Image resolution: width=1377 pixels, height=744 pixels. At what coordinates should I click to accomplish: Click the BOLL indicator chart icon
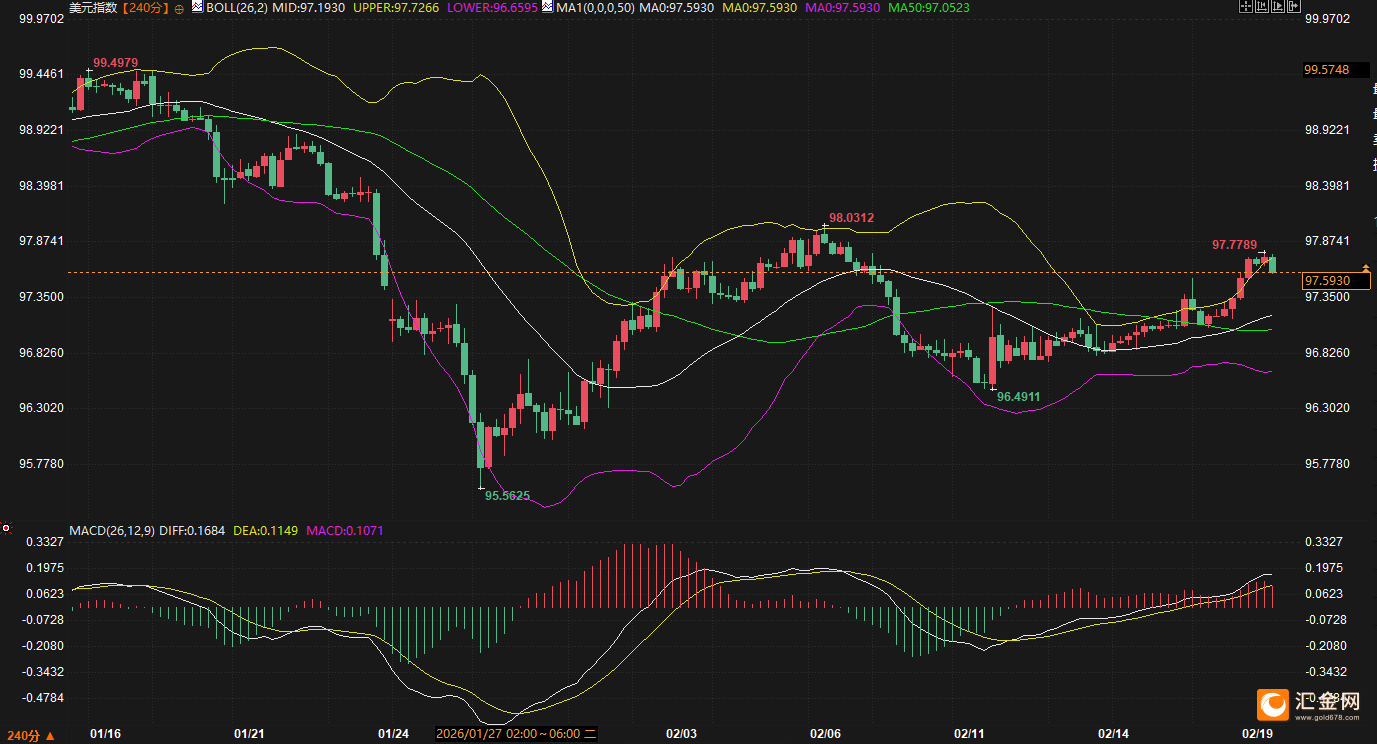(x=197, y=7)
